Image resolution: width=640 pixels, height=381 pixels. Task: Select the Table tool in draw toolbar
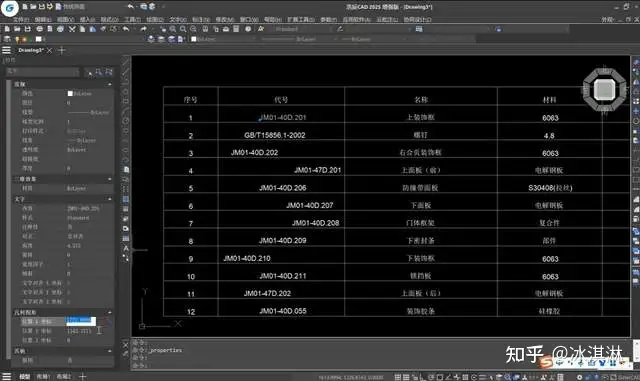click(126, 238)
